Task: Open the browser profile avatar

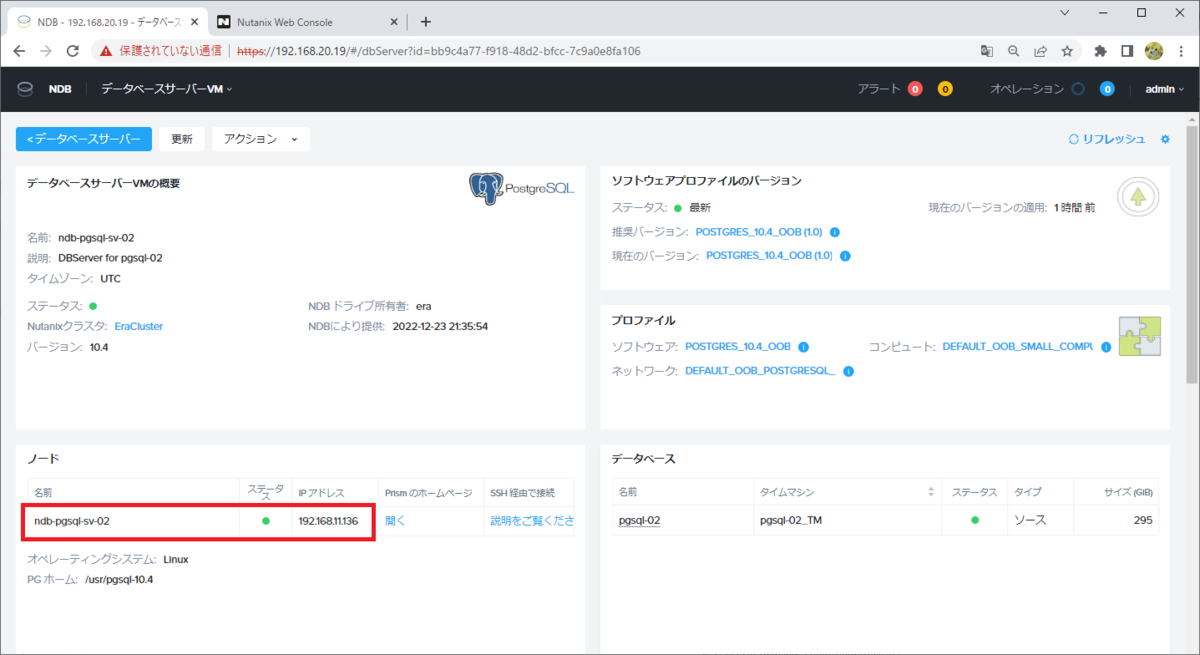Action: [1153, 50]
